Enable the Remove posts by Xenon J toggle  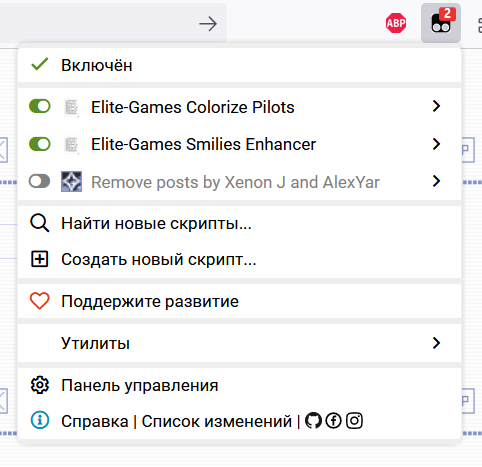40,182
